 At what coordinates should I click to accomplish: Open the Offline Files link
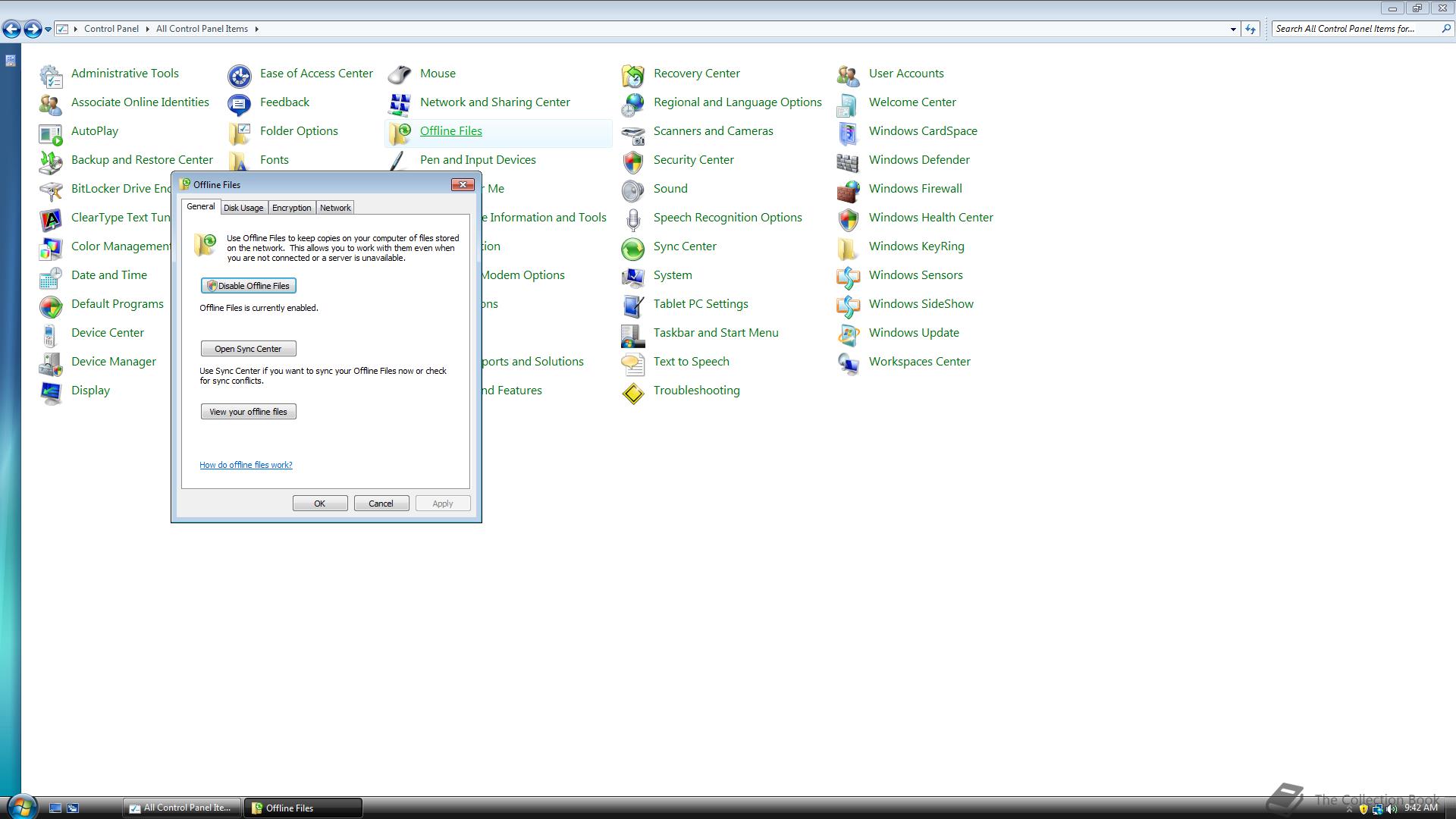point(451,131)
